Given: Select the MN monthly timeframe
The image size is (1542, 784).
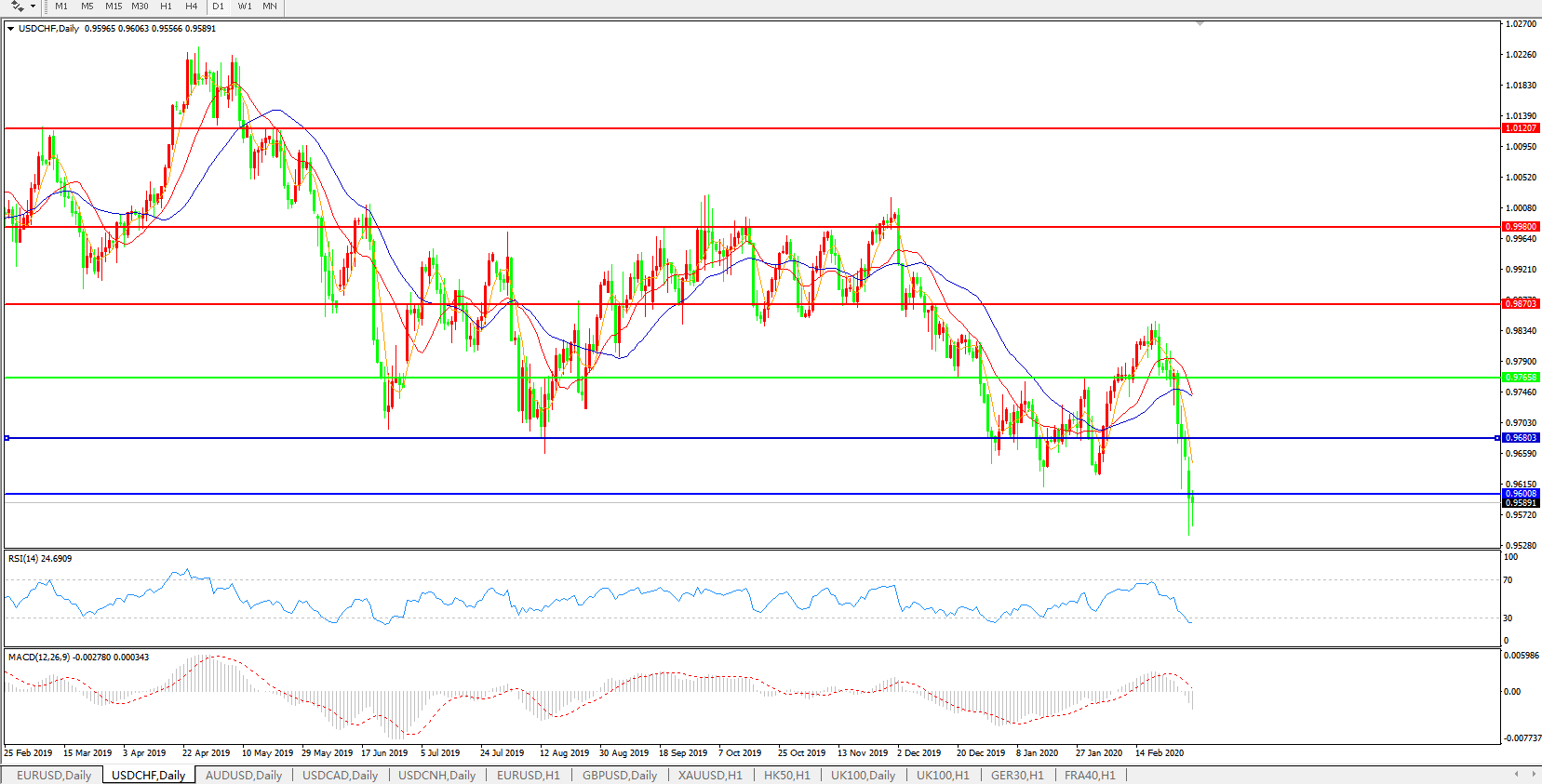Looking at the screenshot, I should [x=269, y=7].
